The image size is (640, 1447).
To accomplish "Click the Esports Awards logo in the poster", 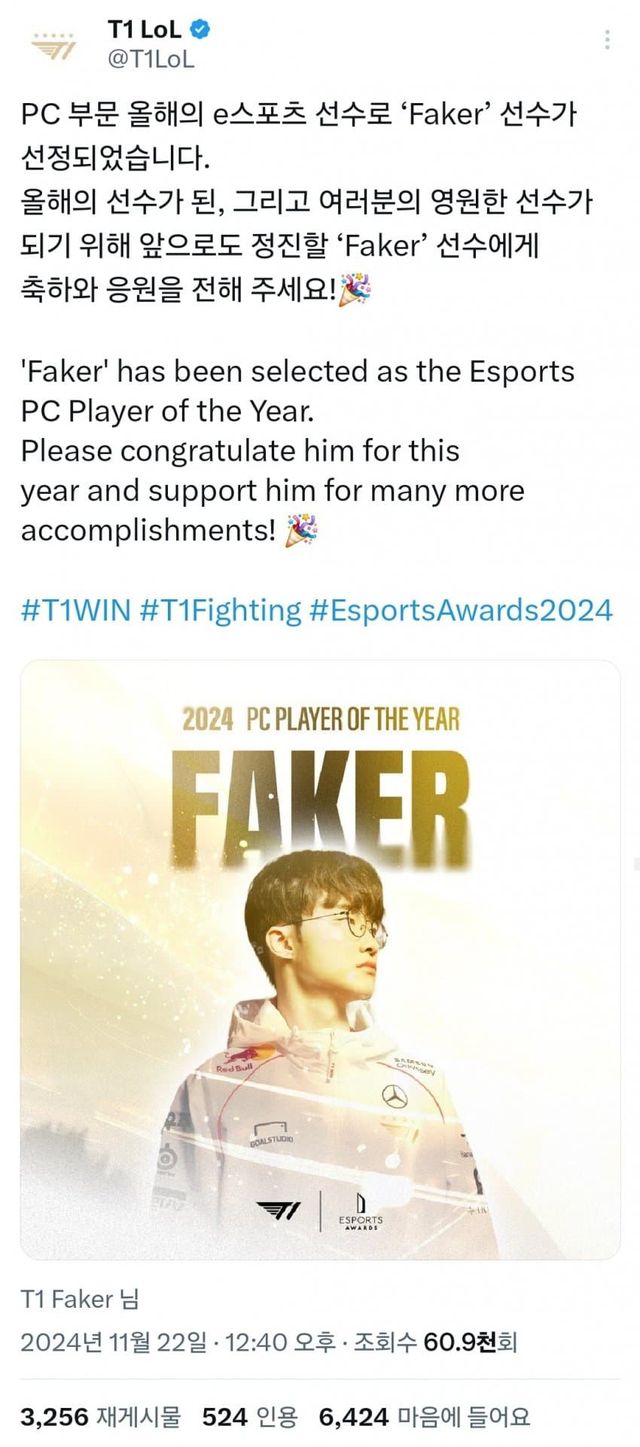I will [360, 1211].
